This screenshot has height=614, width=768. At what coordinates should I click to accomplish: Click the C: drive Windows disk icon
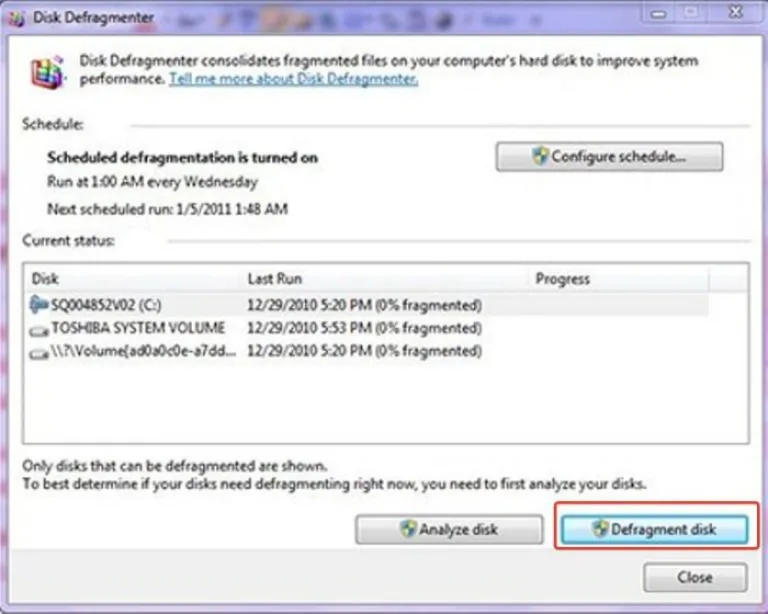coord(39,304)
